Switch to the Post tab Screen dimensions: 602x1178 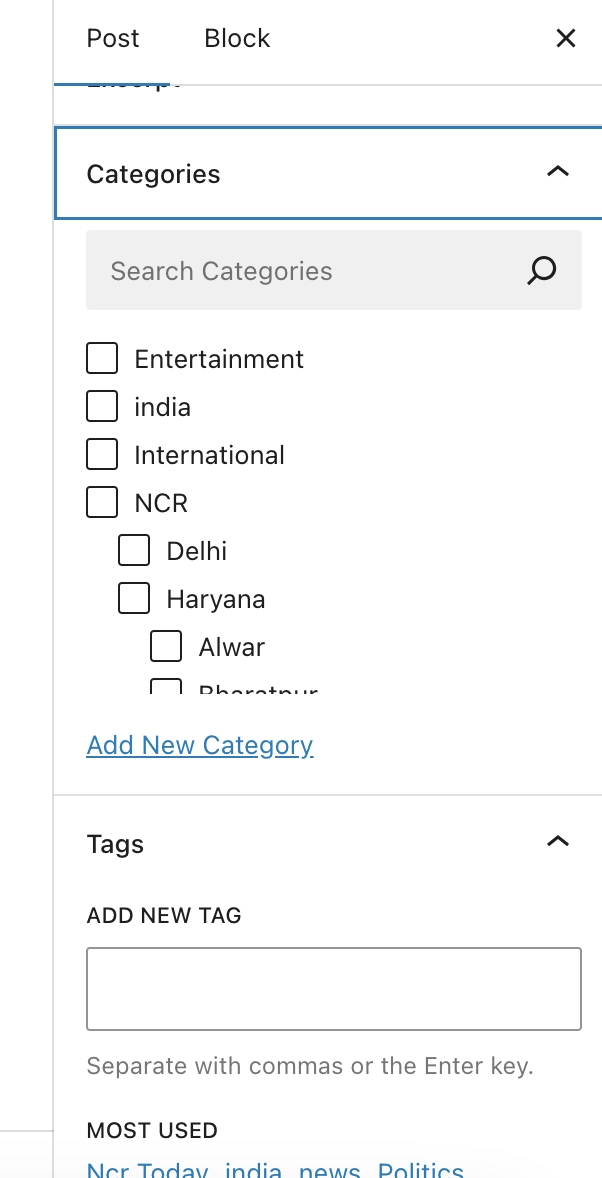[113, 39]
